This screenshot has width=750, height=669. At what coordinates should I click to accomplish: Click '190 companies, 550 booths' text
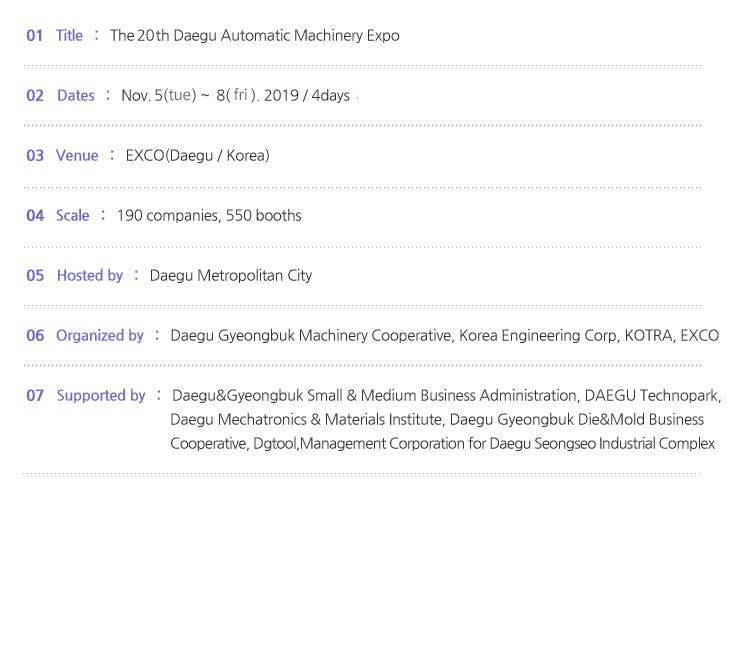point(209,216)
